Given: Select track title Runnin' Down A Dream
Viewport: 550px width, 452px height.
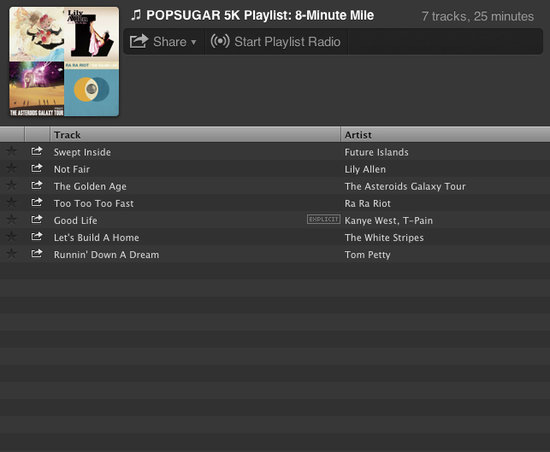Looking at the screenshot, I should click(106, 255).
